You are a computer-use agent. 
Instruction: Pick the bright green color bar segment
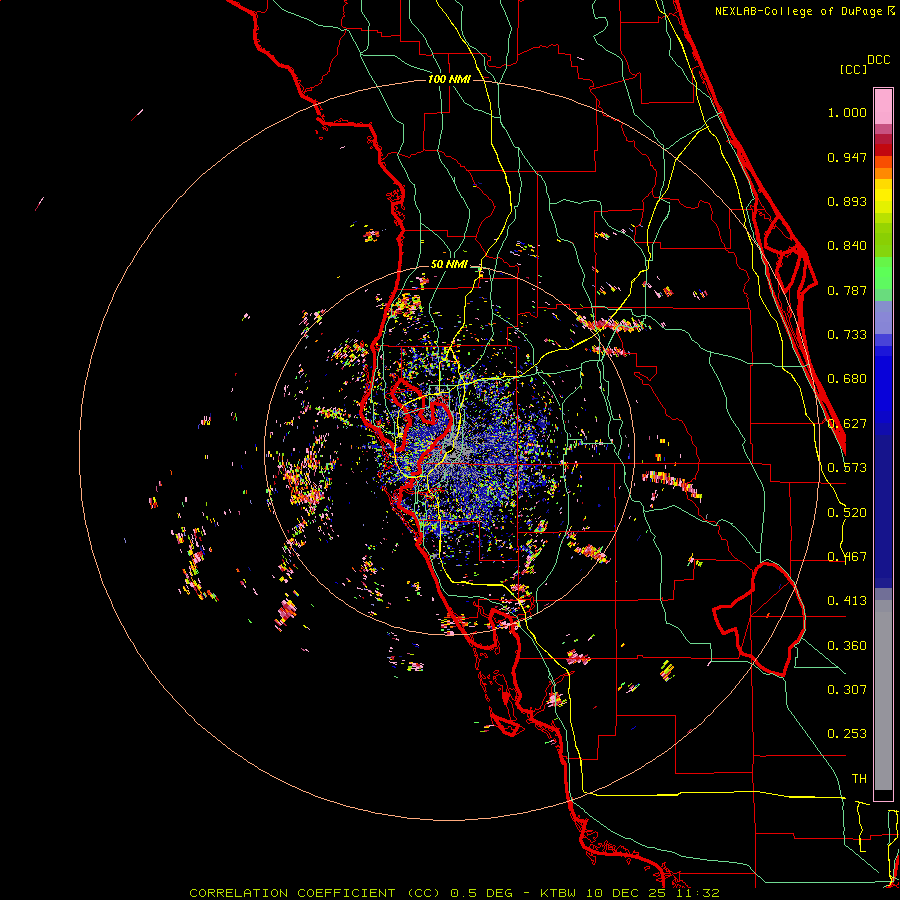click(x=883, y=273)
